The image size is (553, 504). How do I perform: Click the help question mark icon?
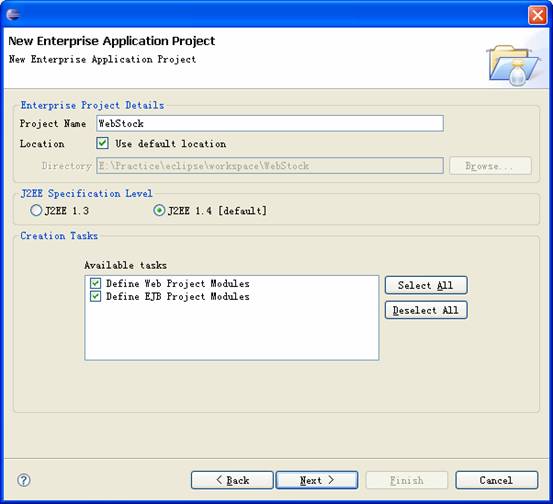pyautogui.click(x=24, y=480)
